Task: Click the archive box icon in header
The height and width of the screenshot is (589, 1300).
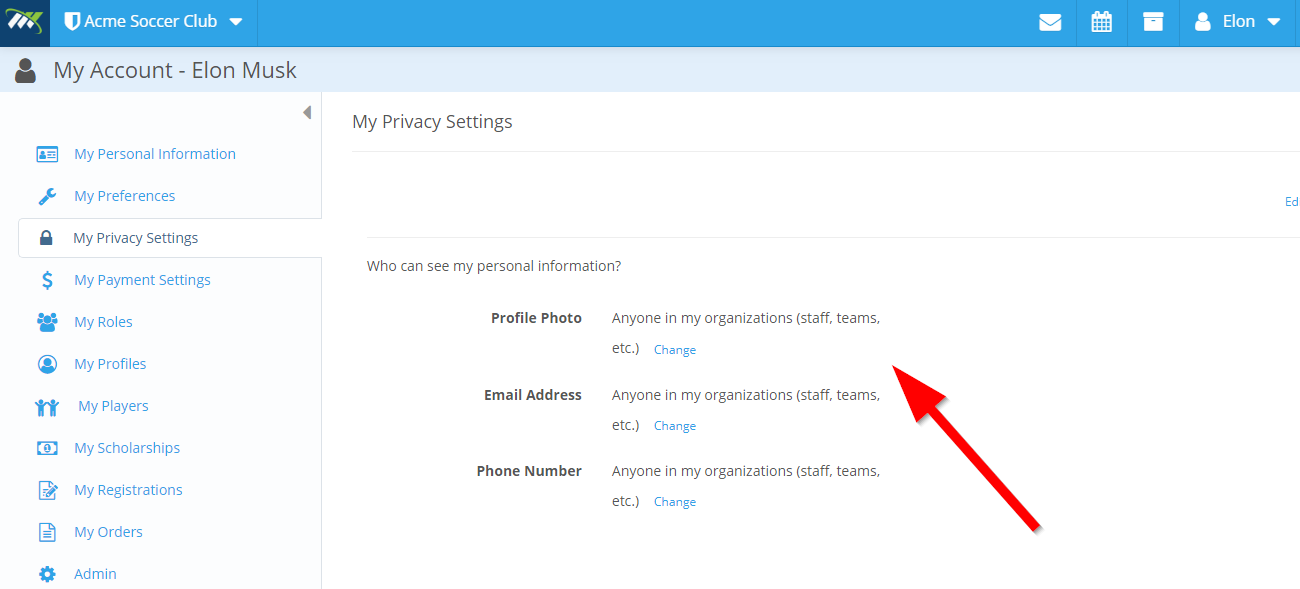Action: point(1153,22)
